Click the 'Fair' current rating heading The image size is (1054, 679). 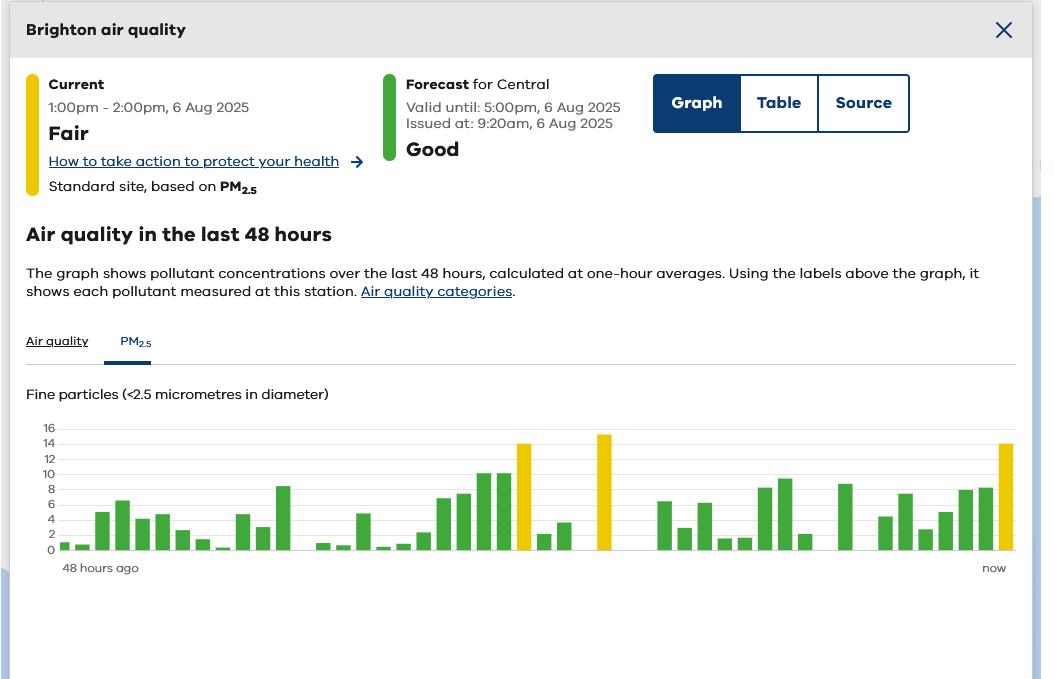point(69,134)
